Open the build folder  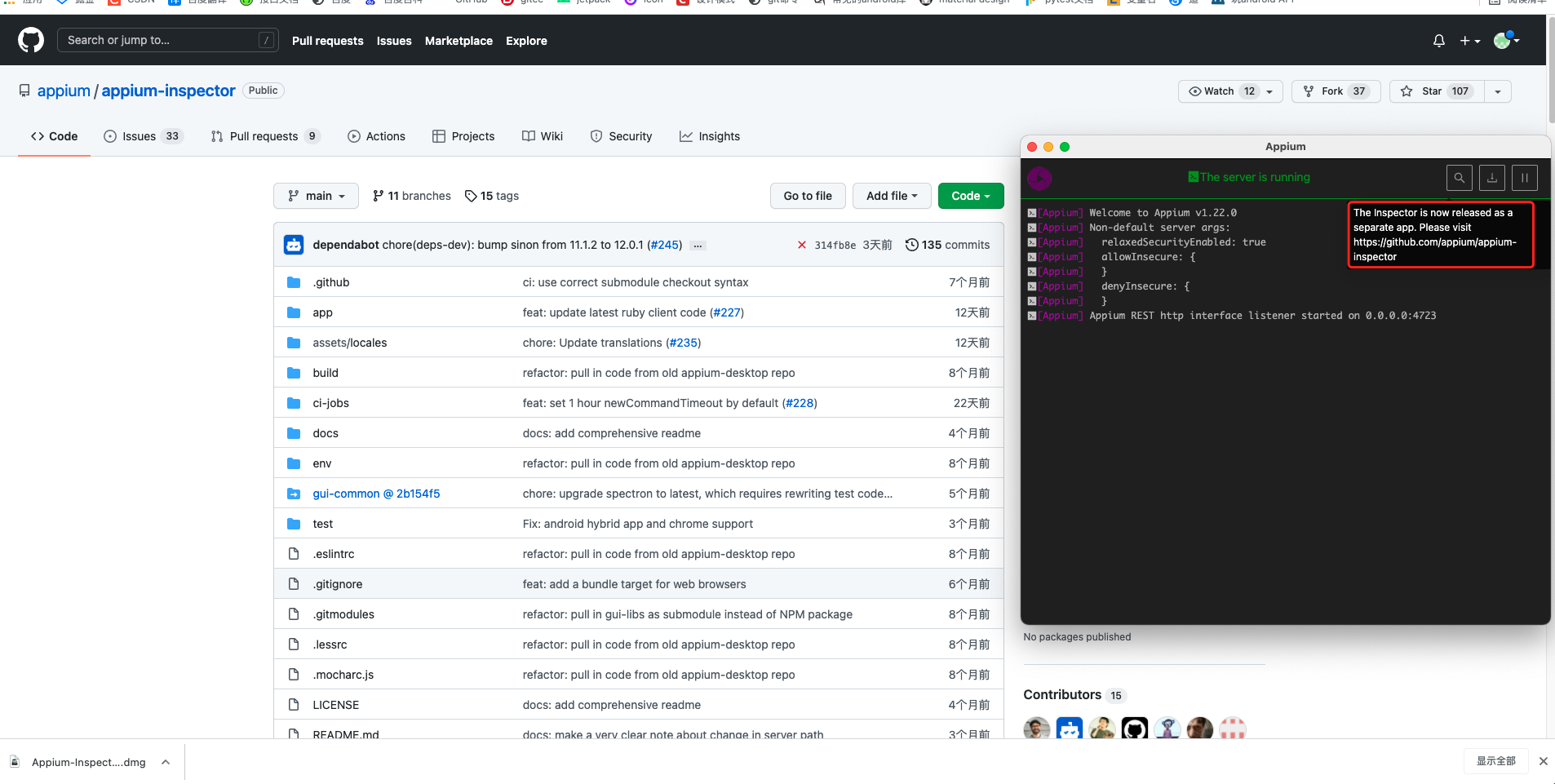pos(325,373)
